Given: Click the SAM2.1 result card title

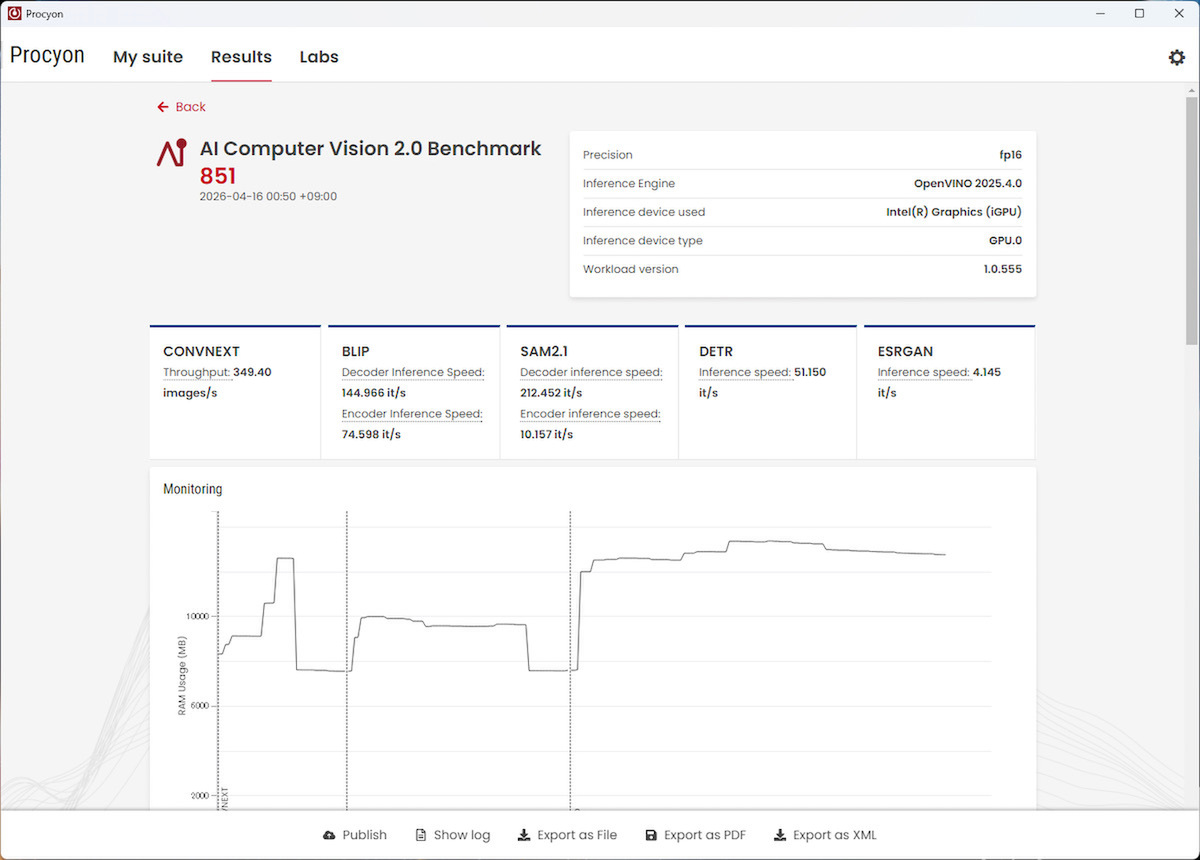Looking at the screenshot, I should (544, 352).
